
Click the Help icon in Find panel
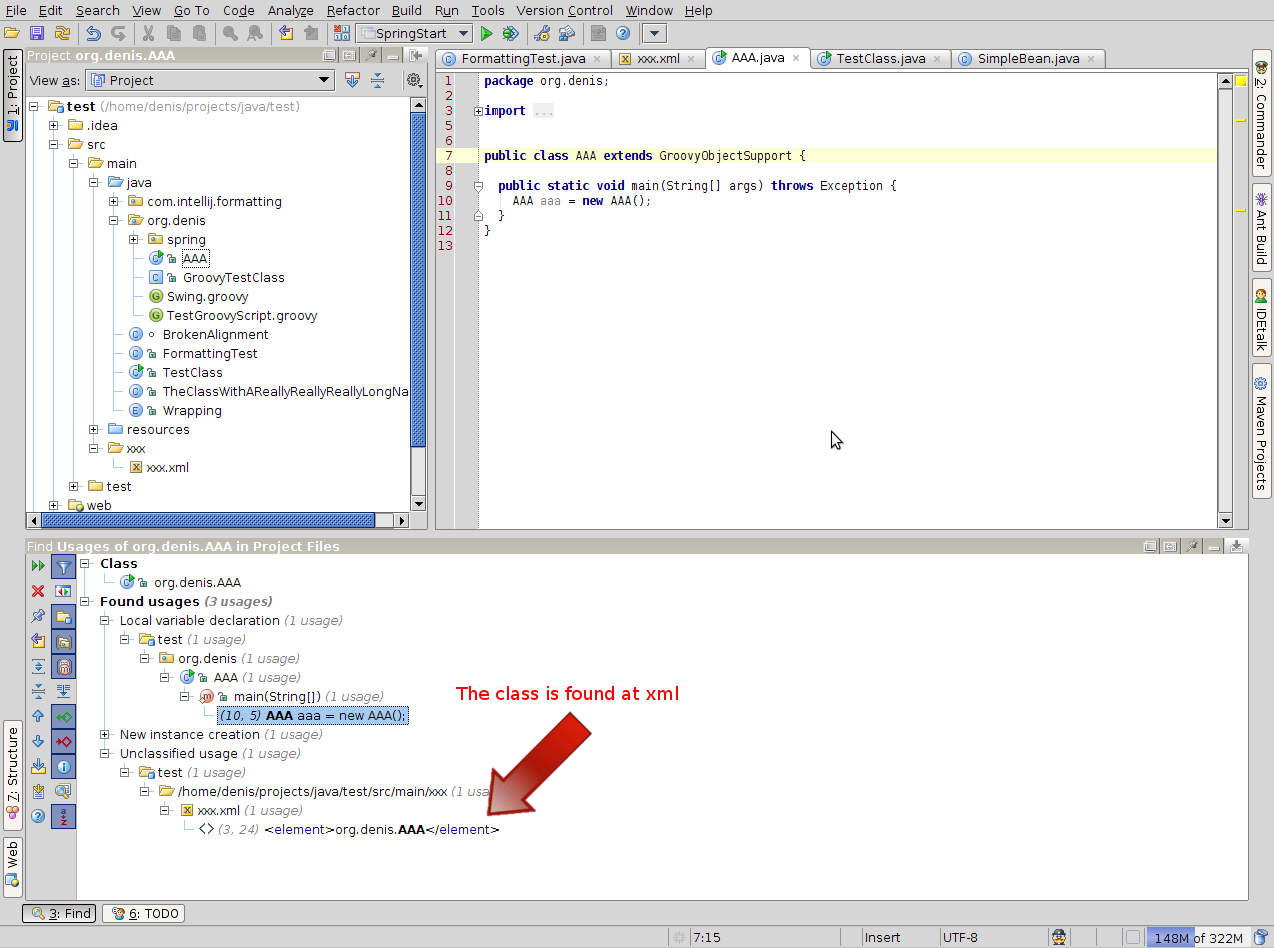38,816
